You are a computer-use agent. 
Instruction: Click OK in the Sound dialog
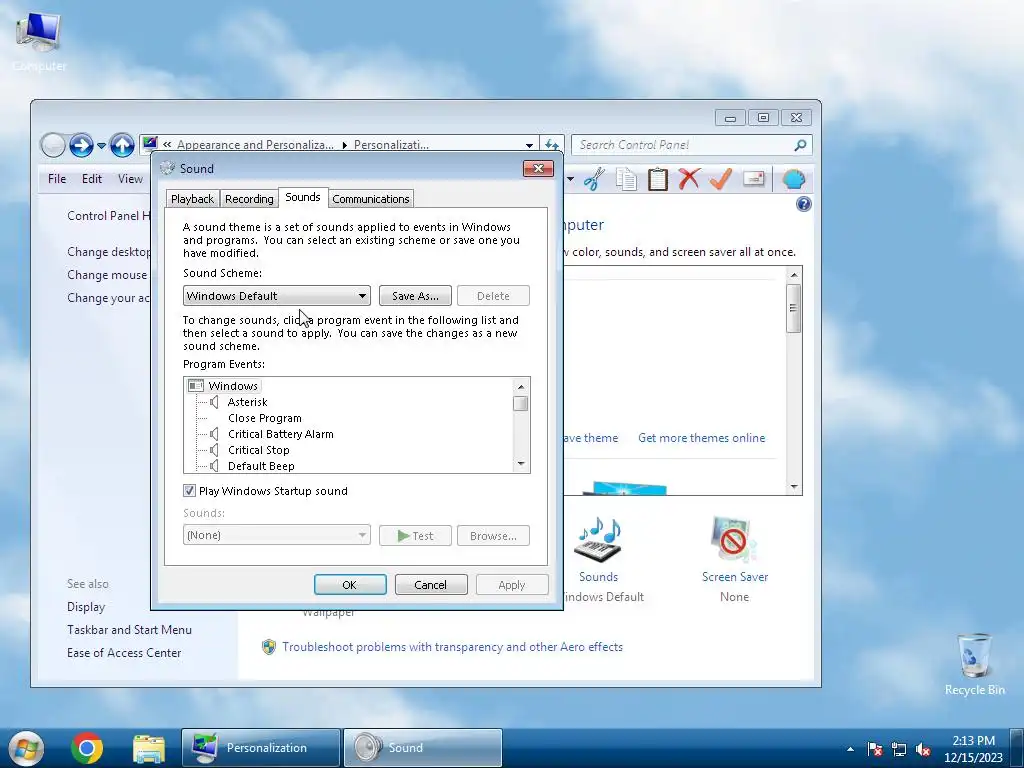(349, 584)
